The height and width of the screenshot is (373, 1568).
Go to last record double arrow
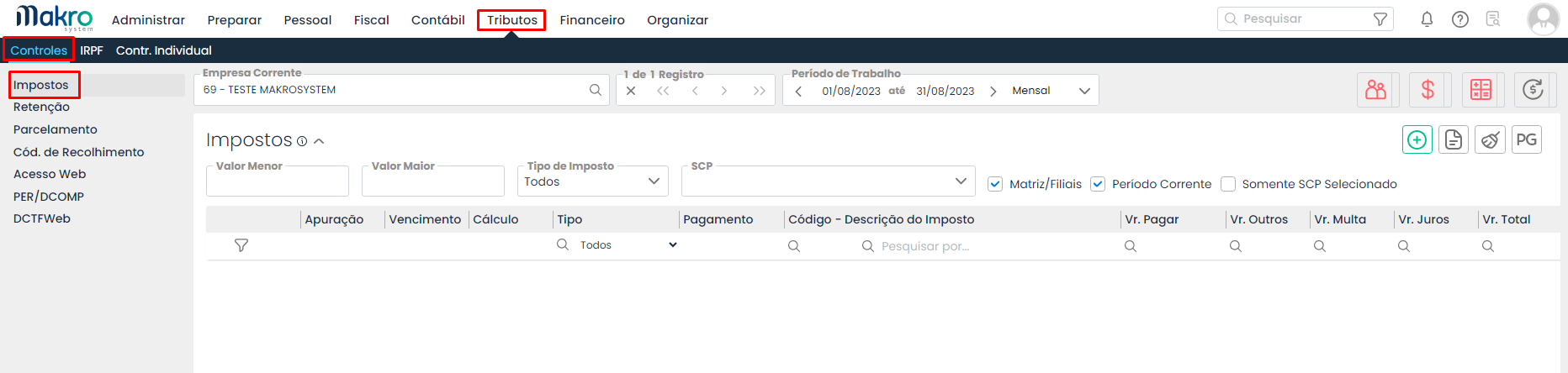[x=759, y=91]
